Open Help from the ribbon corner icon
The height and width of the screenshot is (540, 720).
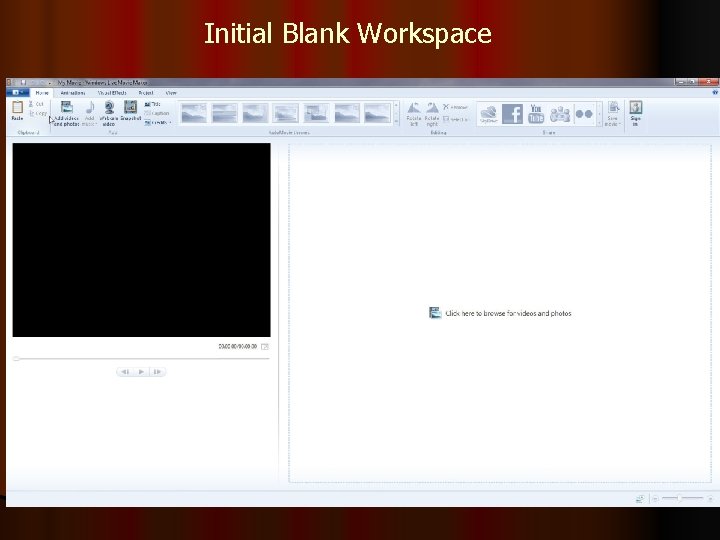[x=715, y=92]
